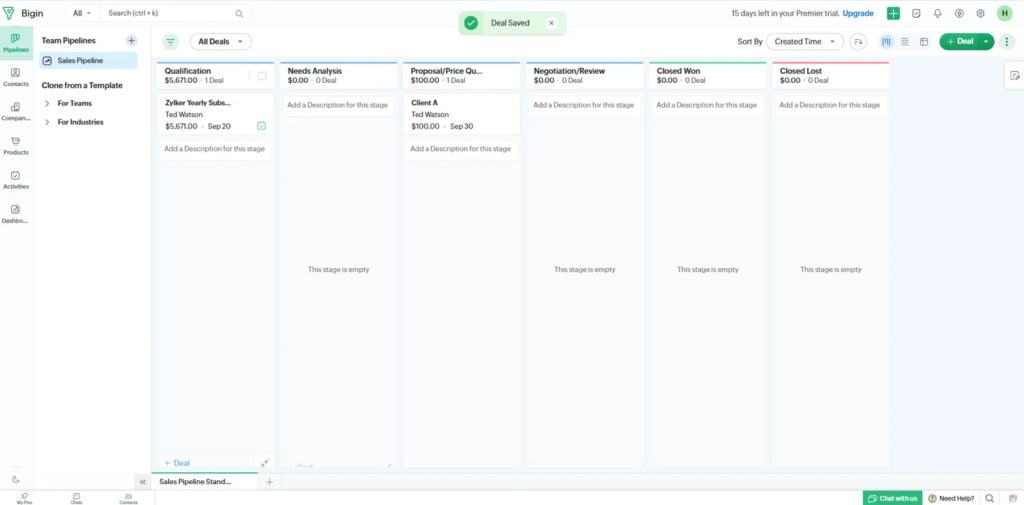Tick the Qualification stage select-all checkbox
1024x505 pixels.
click(x=262, y=76)
